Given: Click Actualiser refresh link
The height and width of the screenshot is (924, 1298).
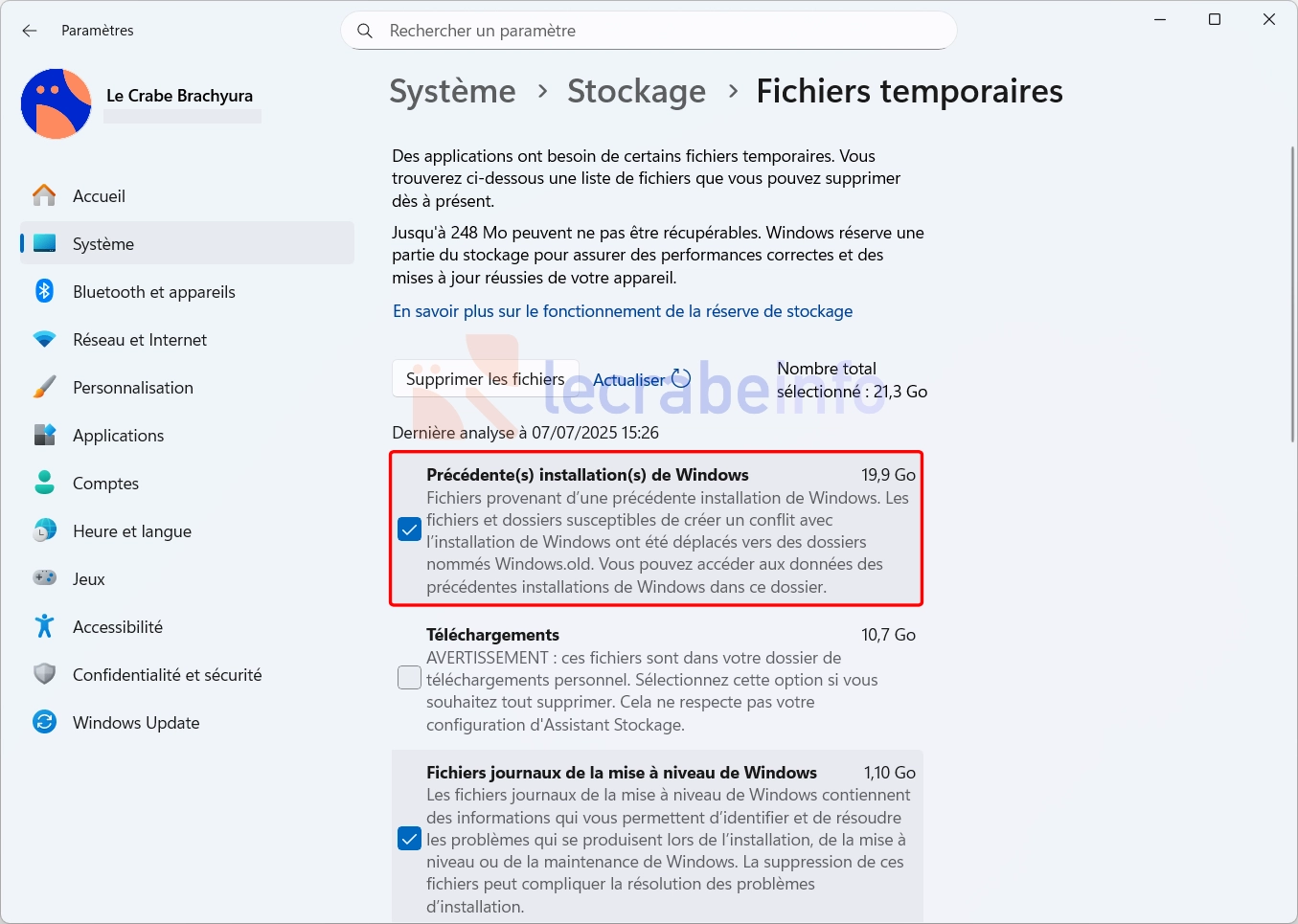Looking at the screenshot, I should coord(641,379).
